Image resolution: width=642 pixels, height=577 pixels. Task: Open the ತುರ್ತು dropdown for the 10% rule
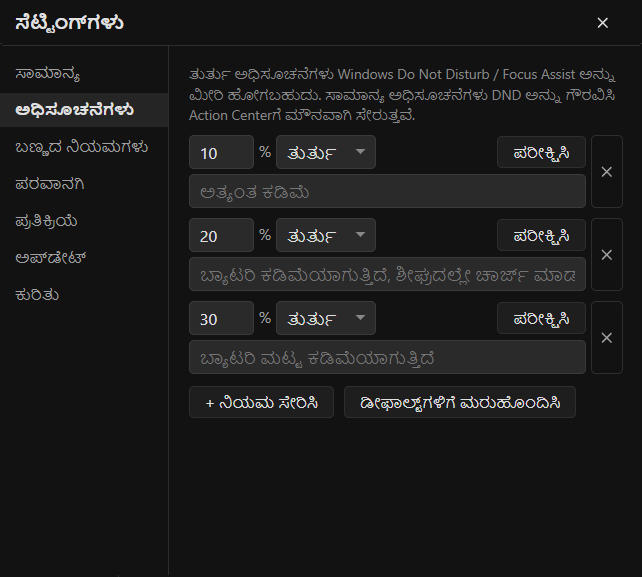click(x=326, y=152)
